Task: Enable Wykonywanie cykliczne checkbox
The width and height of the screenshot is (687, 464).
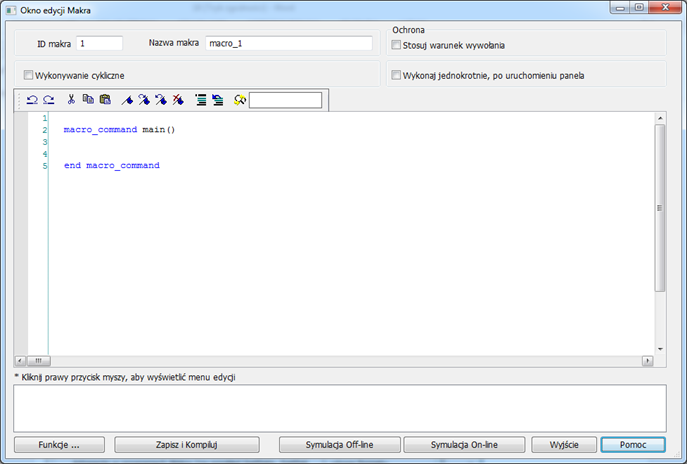Action: (28, 75)
